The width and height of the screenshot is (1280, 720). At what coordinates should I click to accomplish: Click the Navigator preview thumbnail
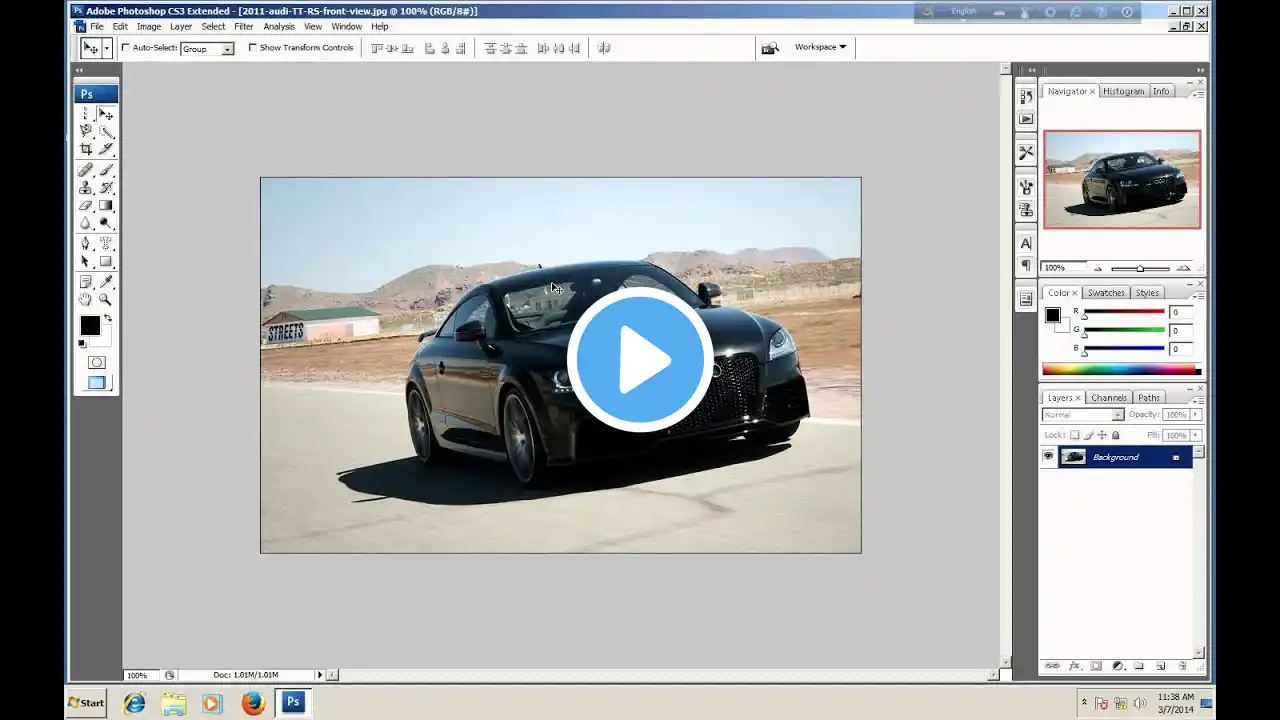click(1122, 179)
